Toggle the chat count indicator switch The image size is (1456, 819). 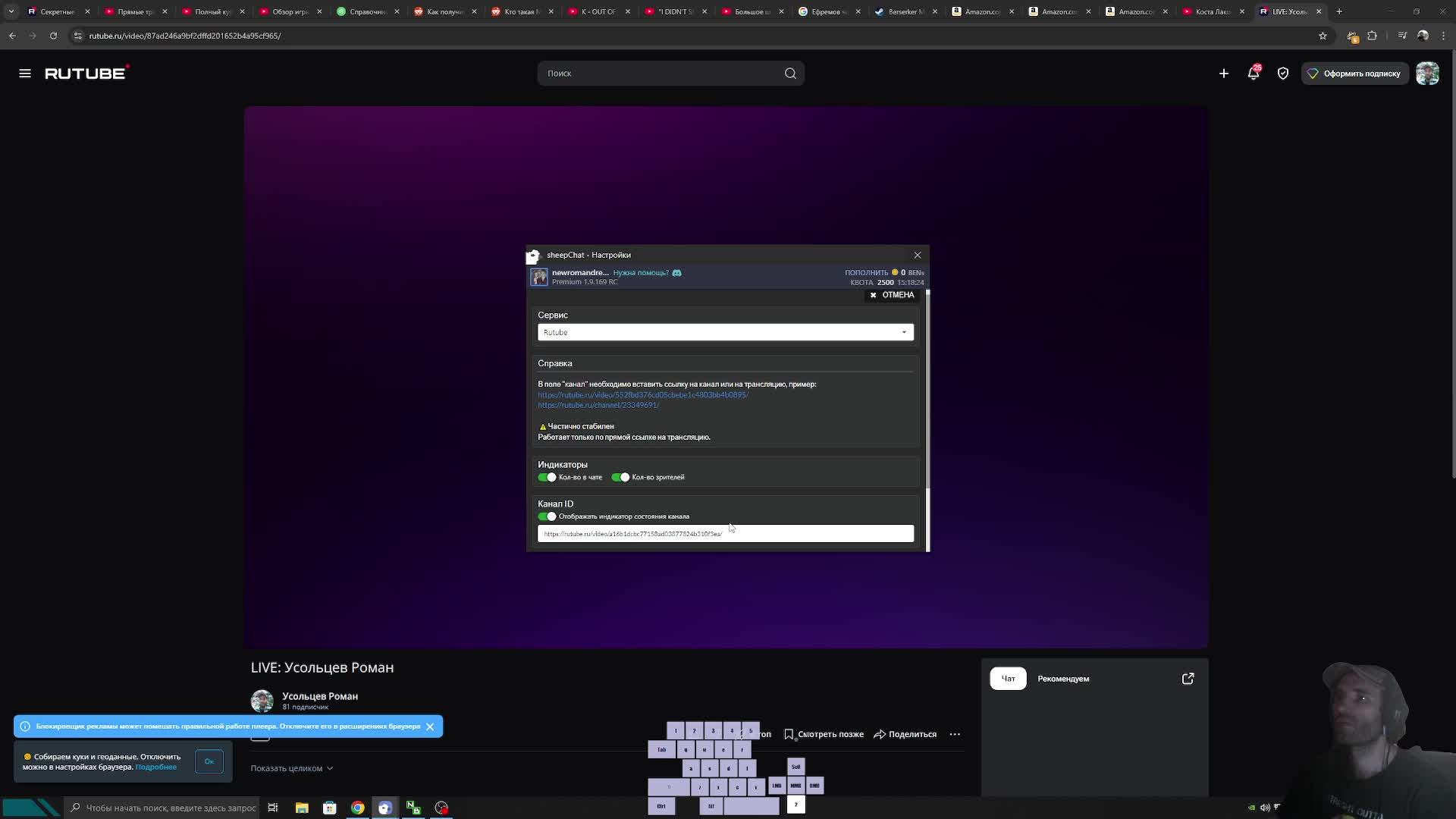pos(547,477)
